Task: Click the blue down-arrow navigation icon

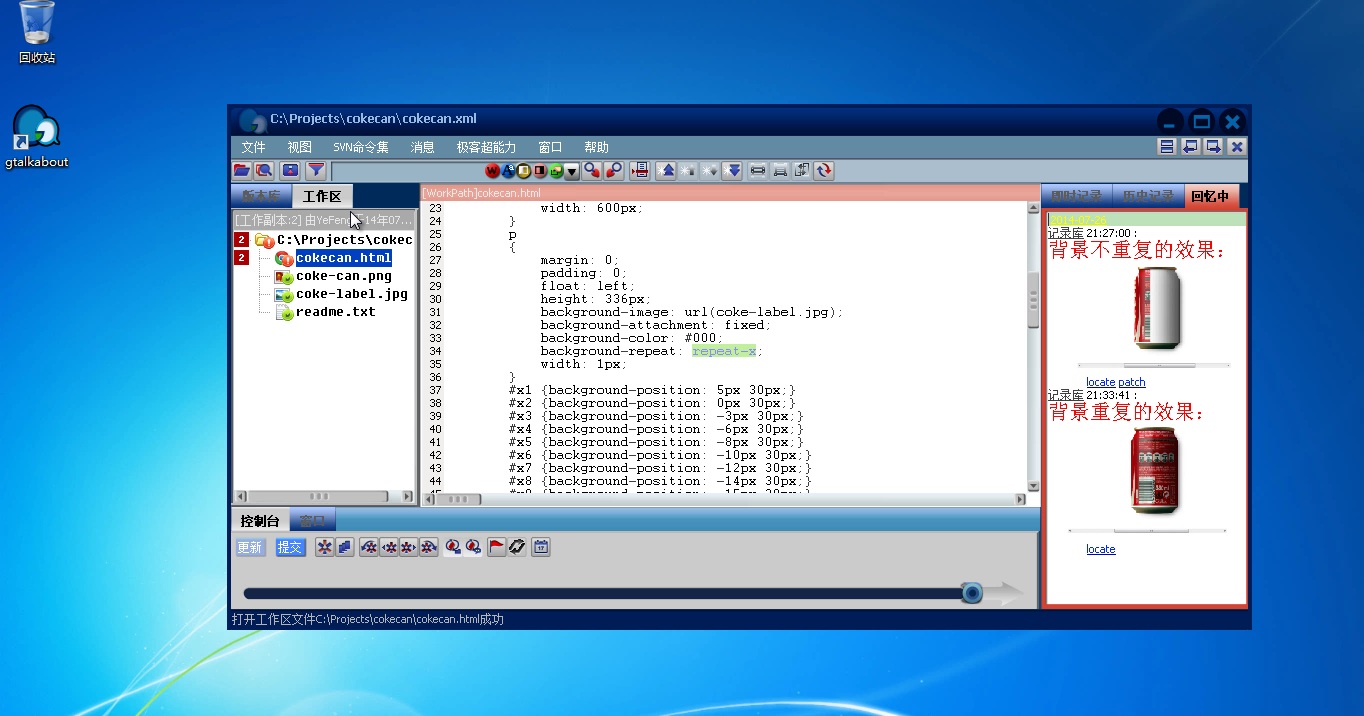Action: point(731,171)
